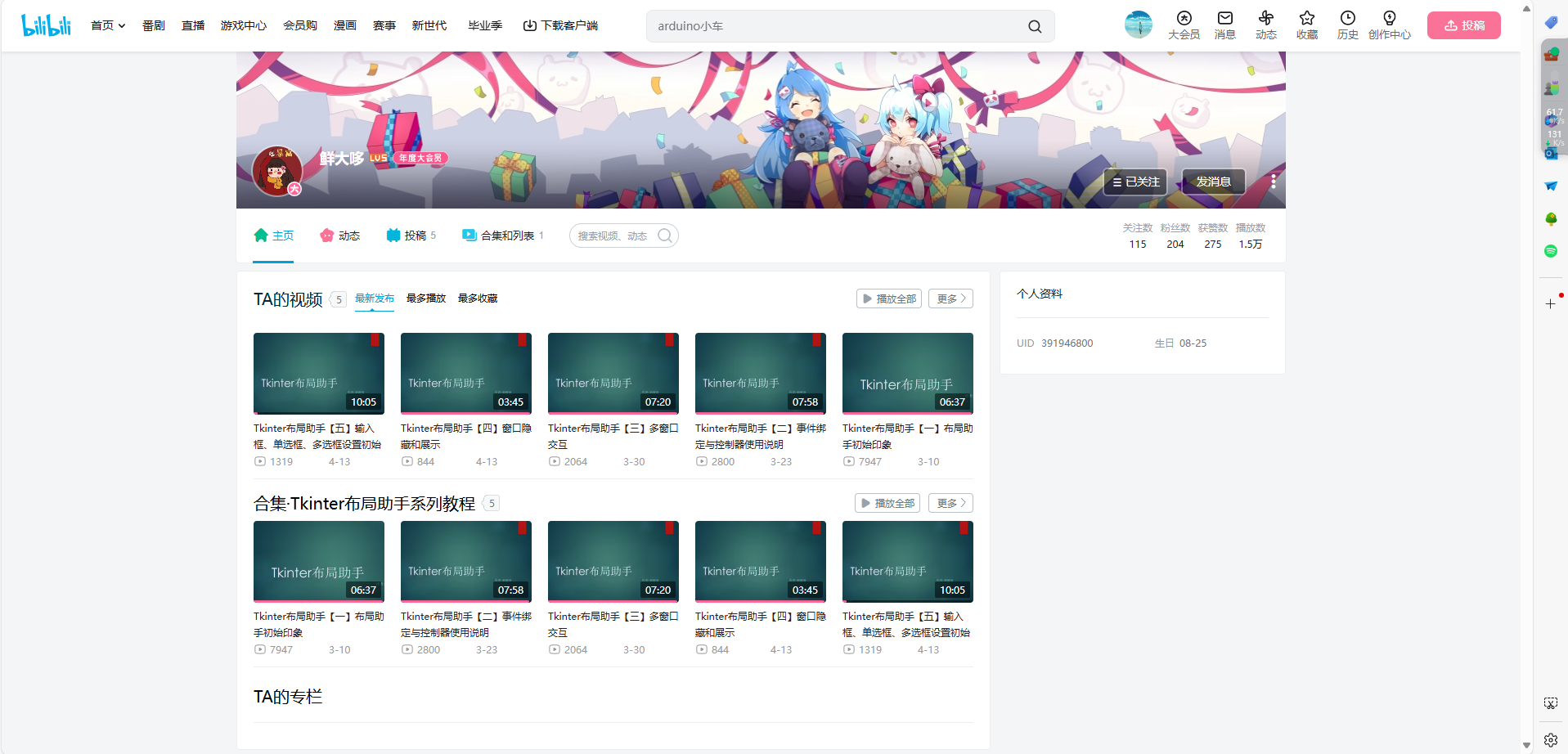This screenshot has height=754, width=1568.
Task: Open 06:37 thumbnail in 合集 row
Action: tap(319, 562)
